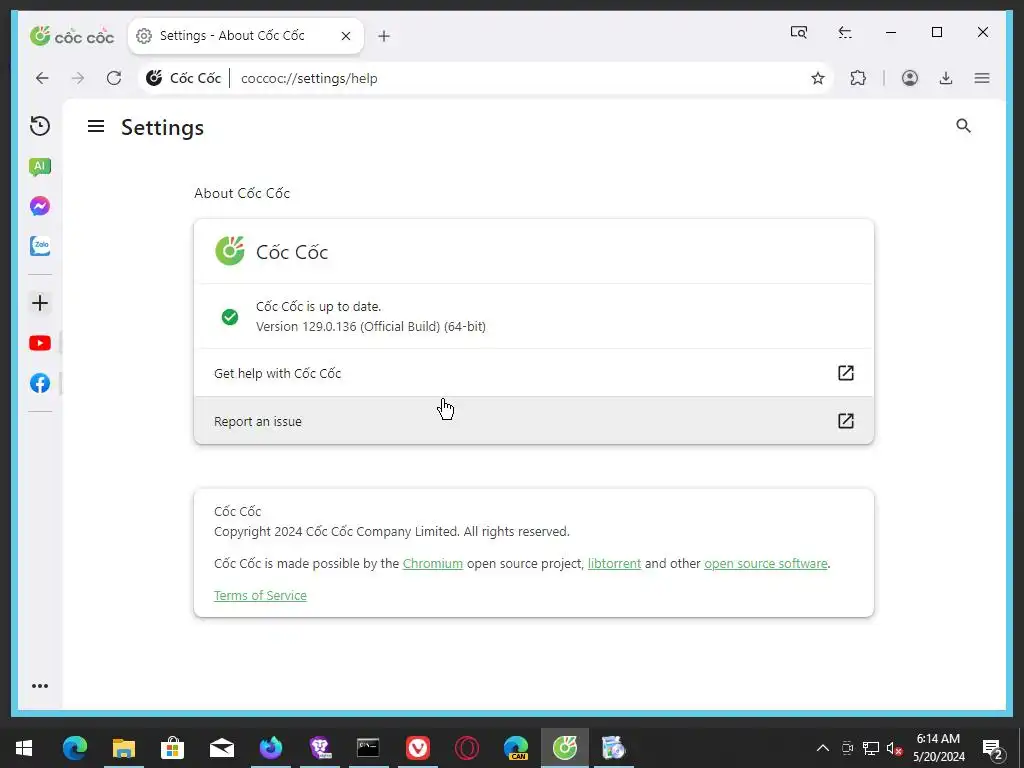Open the Settings hamburger menu

(x=96, y=126)
